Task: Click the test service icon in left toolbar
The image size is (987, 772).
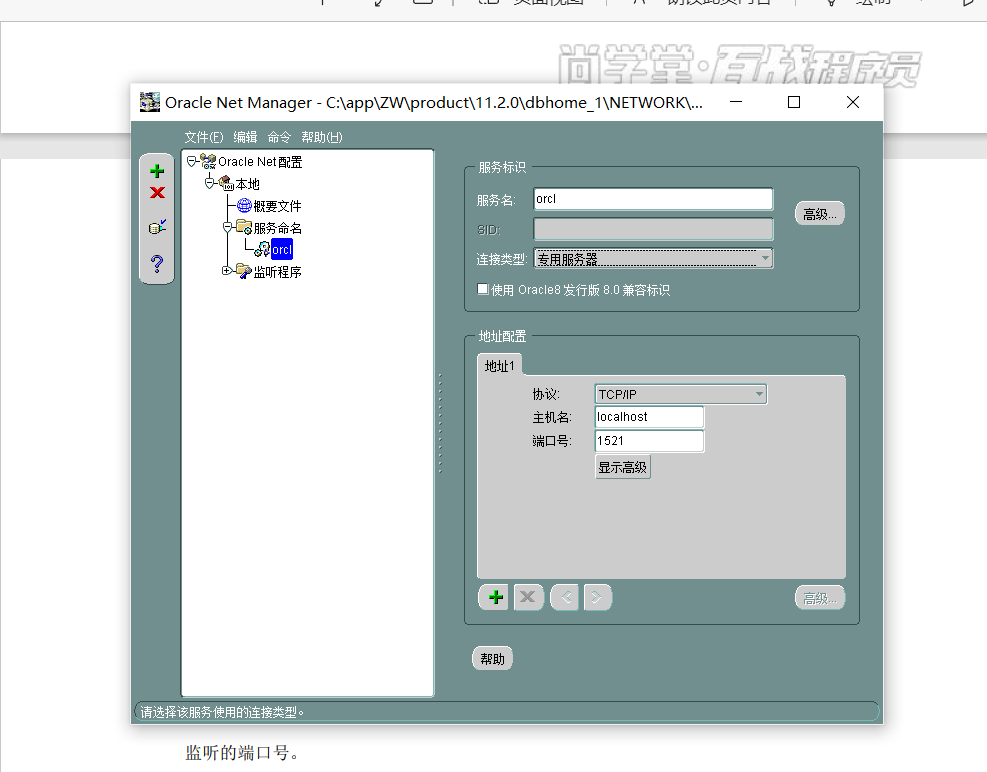Action: click(157, 227)
